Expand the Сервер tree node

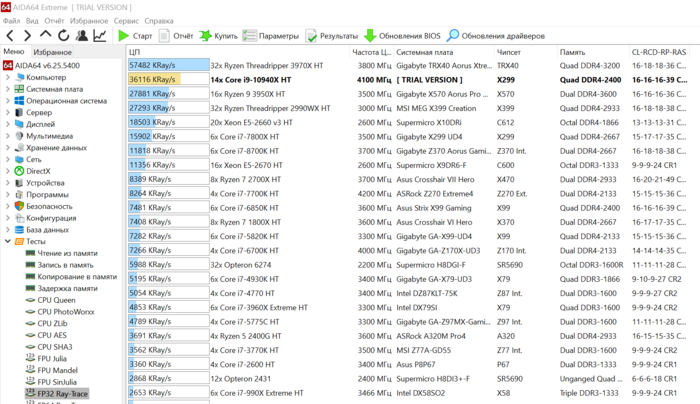[8, 112]
